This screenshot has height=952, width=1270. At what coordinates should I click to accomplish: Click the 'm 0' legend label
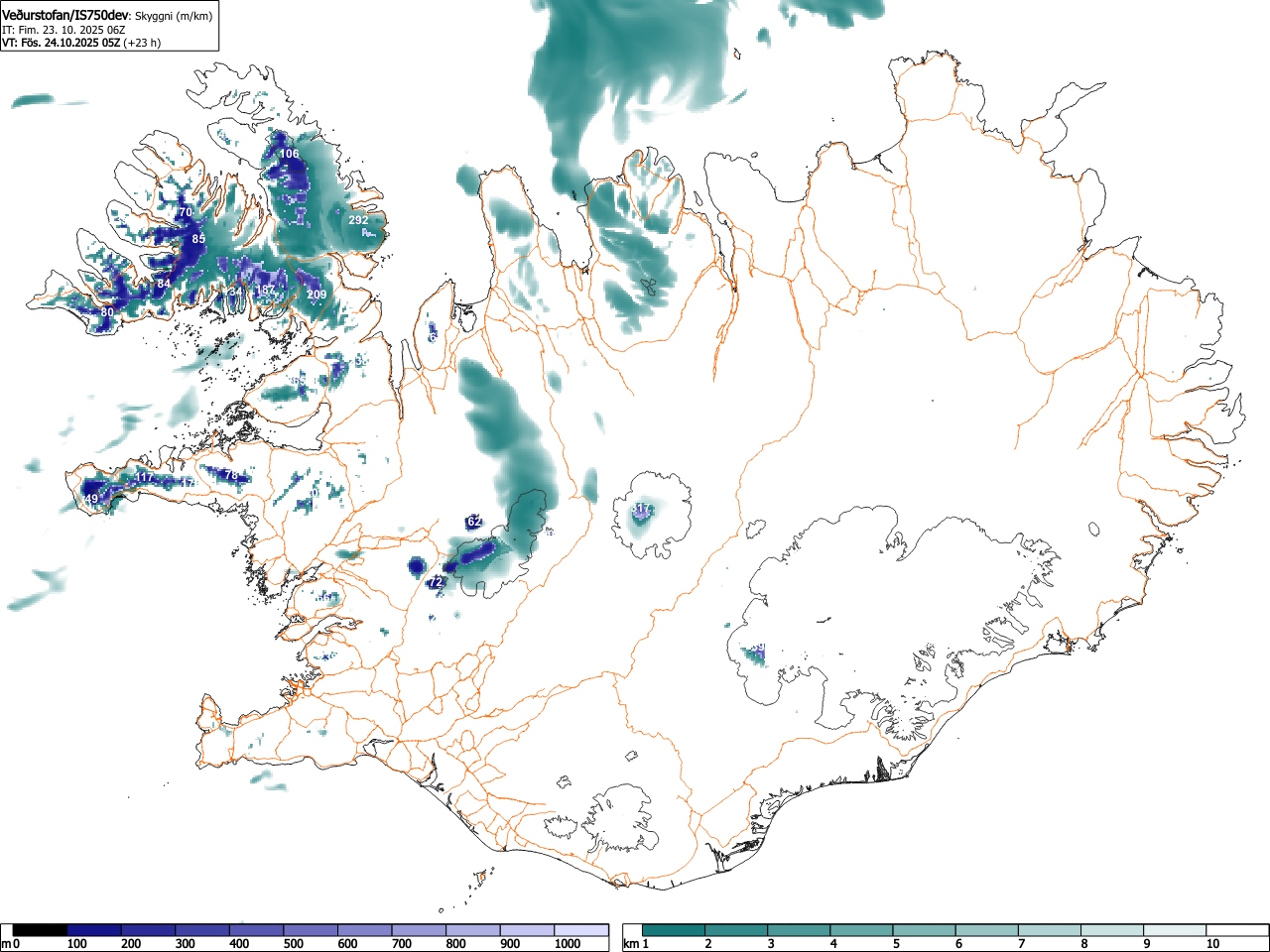click(11, 944)
